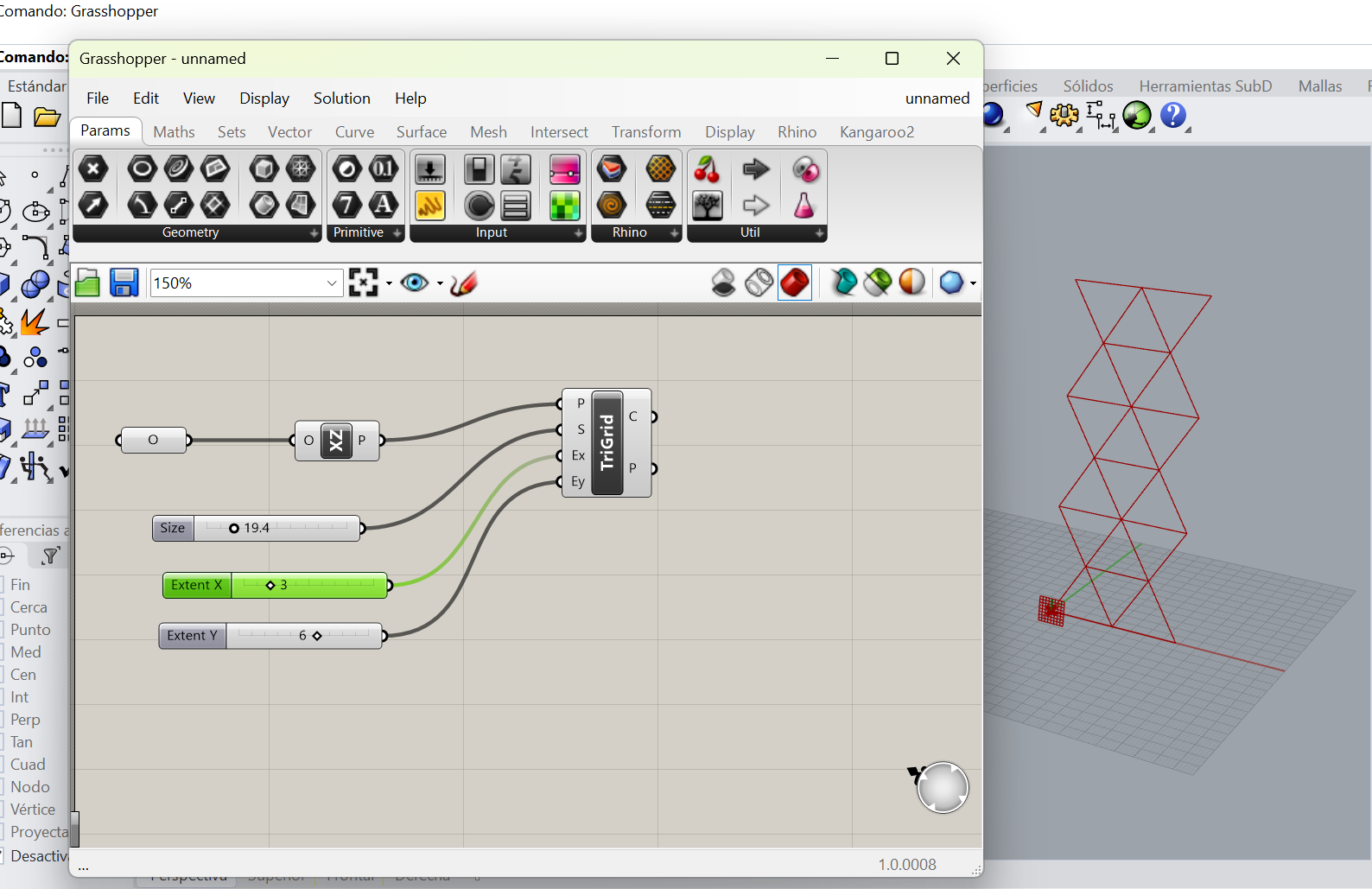Viewport: 1372px width, 889px height.
Task: Click the unnamed document button at top right
Action: pyautogui.click(x=937, y=98)
